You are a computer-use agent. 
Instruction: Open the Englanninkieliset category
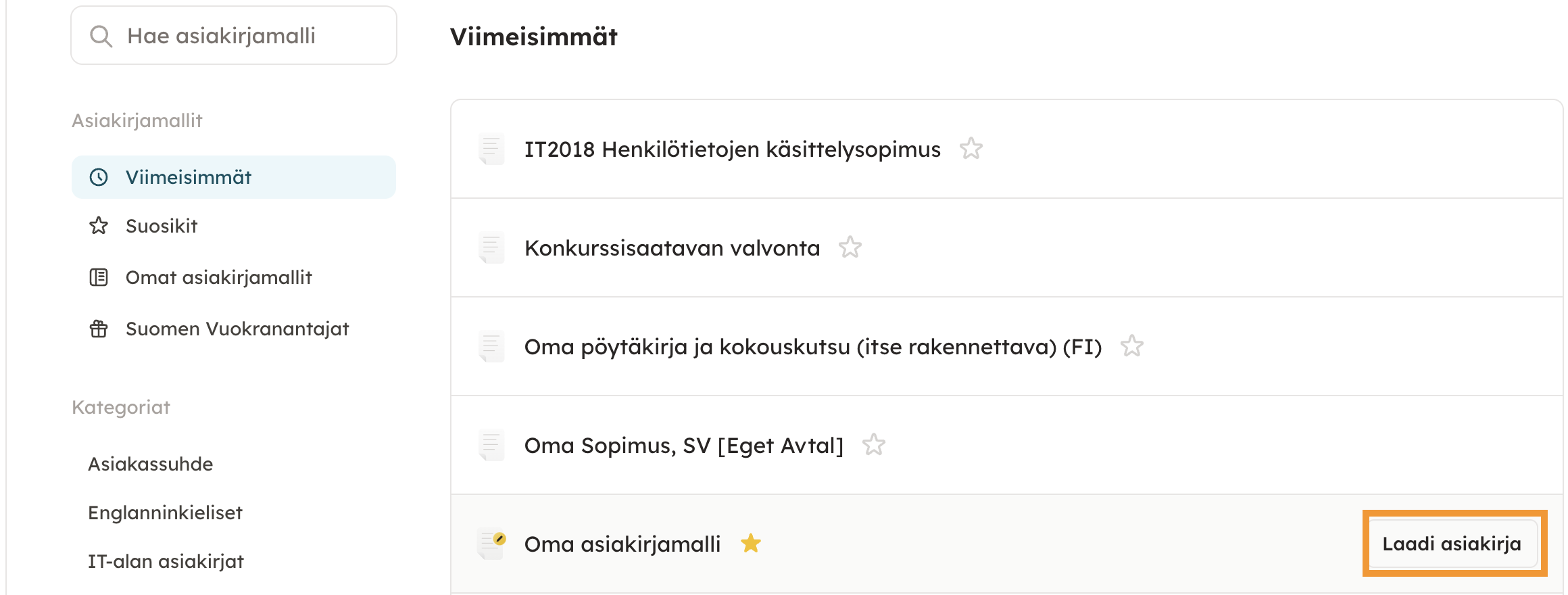tap(165, 513)
